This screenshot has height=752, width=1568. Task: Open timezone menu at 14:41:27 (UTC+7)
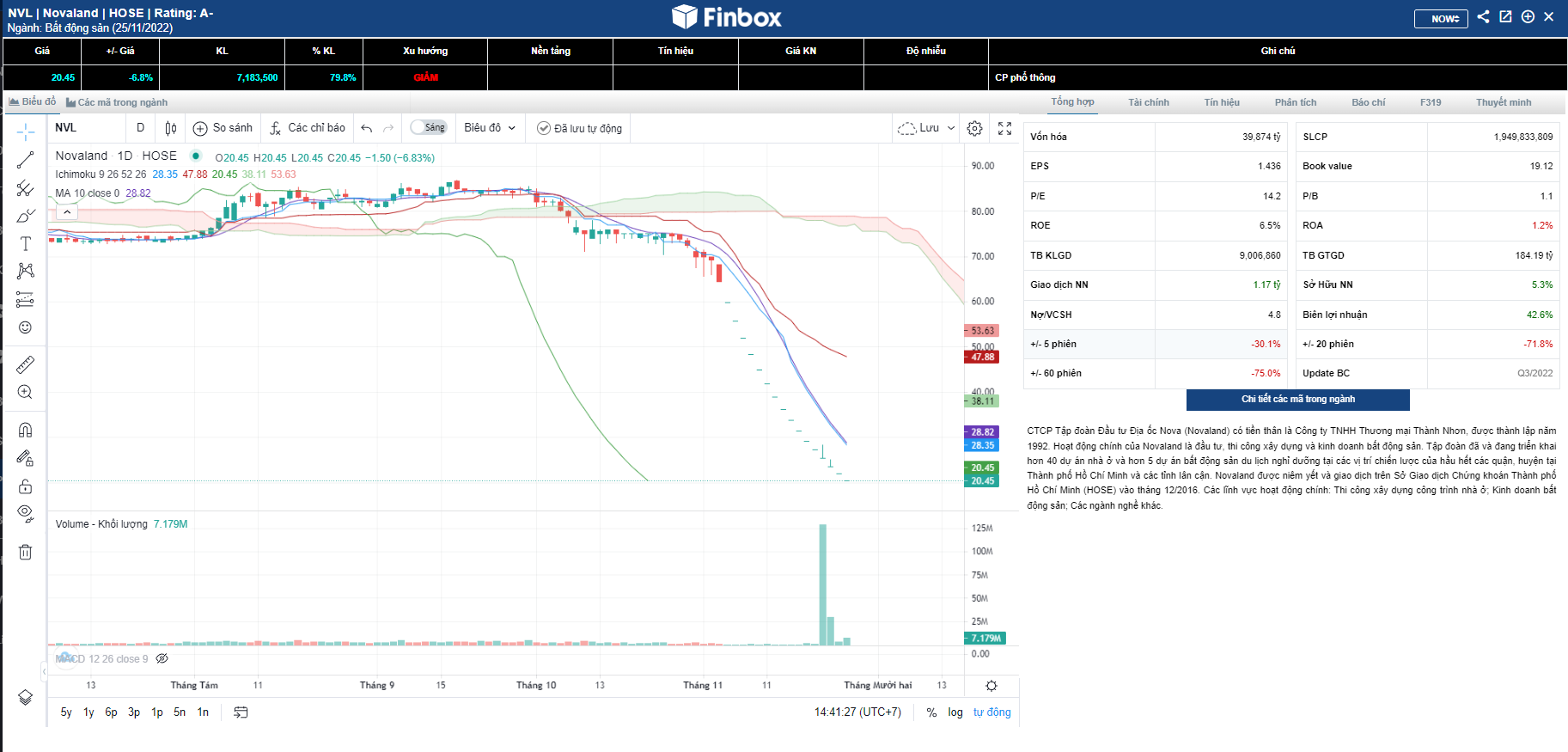857,712
